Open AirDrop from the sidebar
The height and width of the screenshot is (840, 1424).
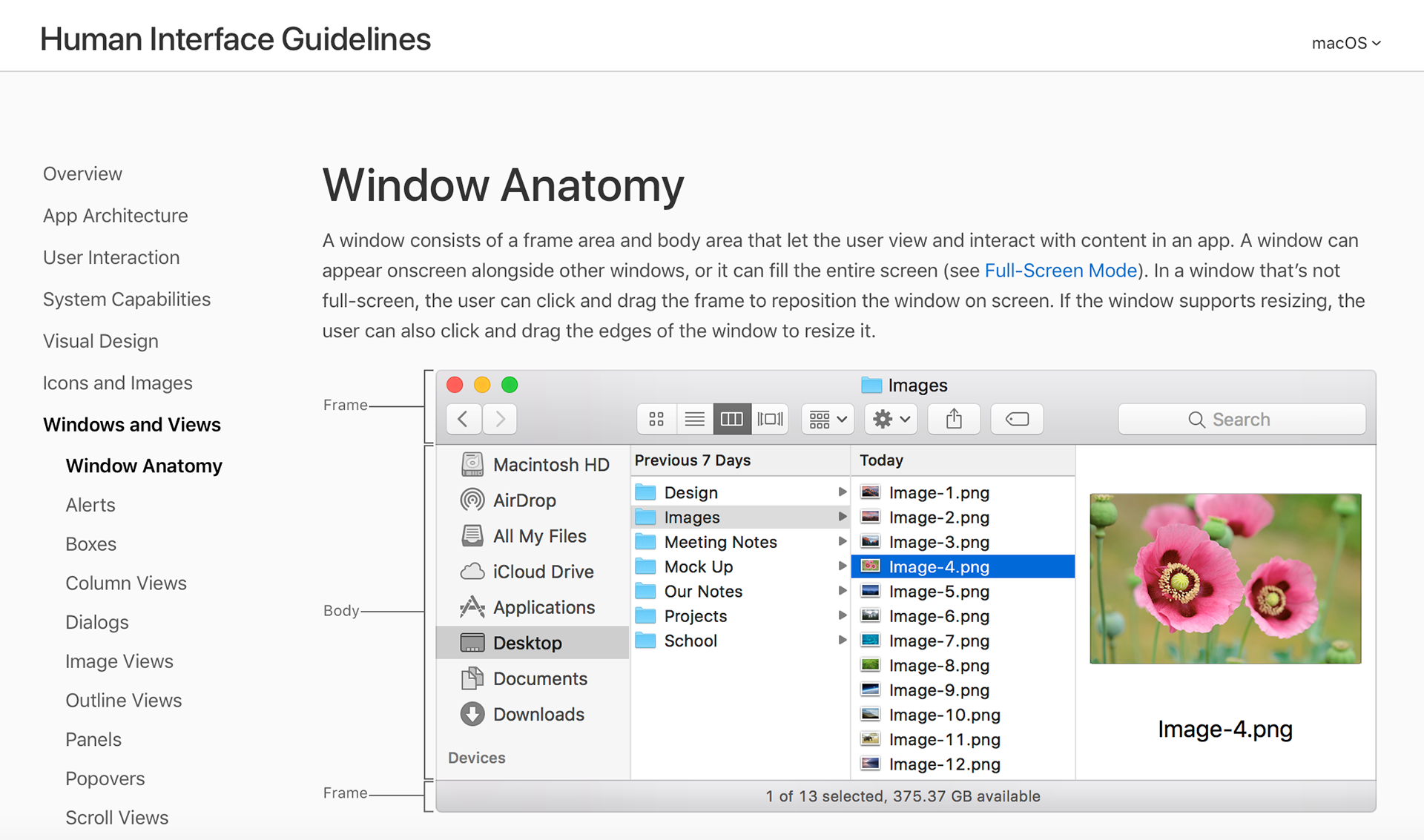533,500
